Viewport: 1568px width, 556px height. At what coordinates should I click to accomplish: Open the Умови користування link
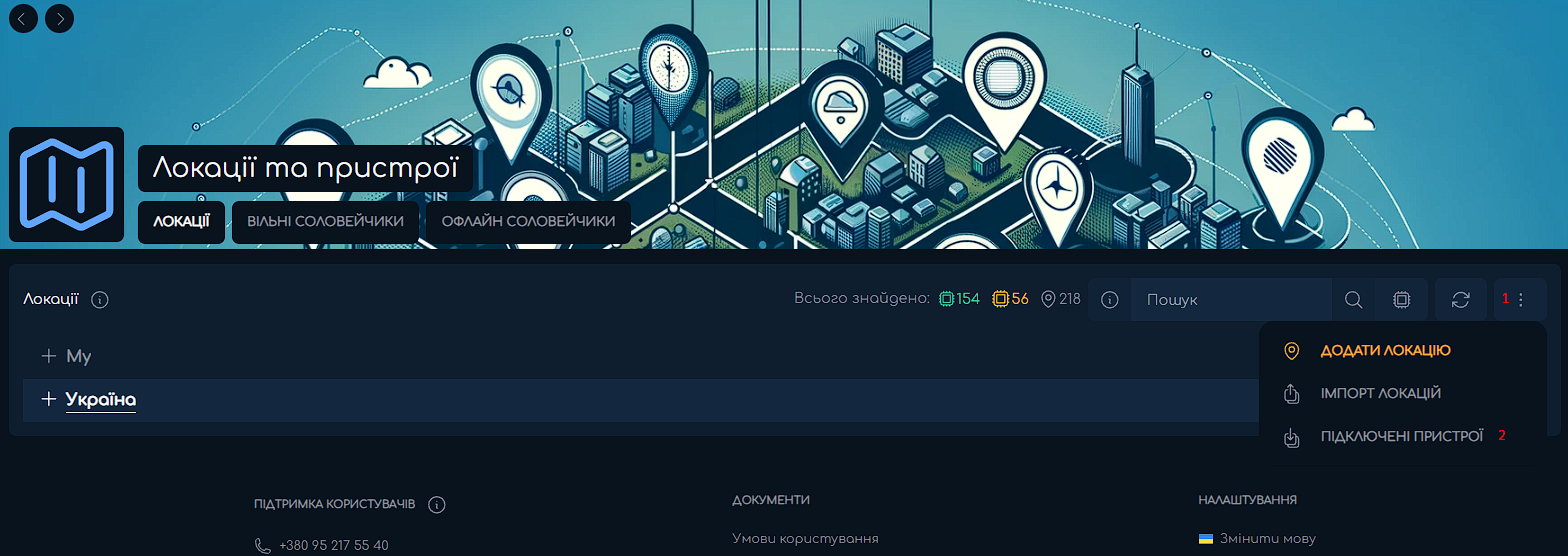point(805,539)
